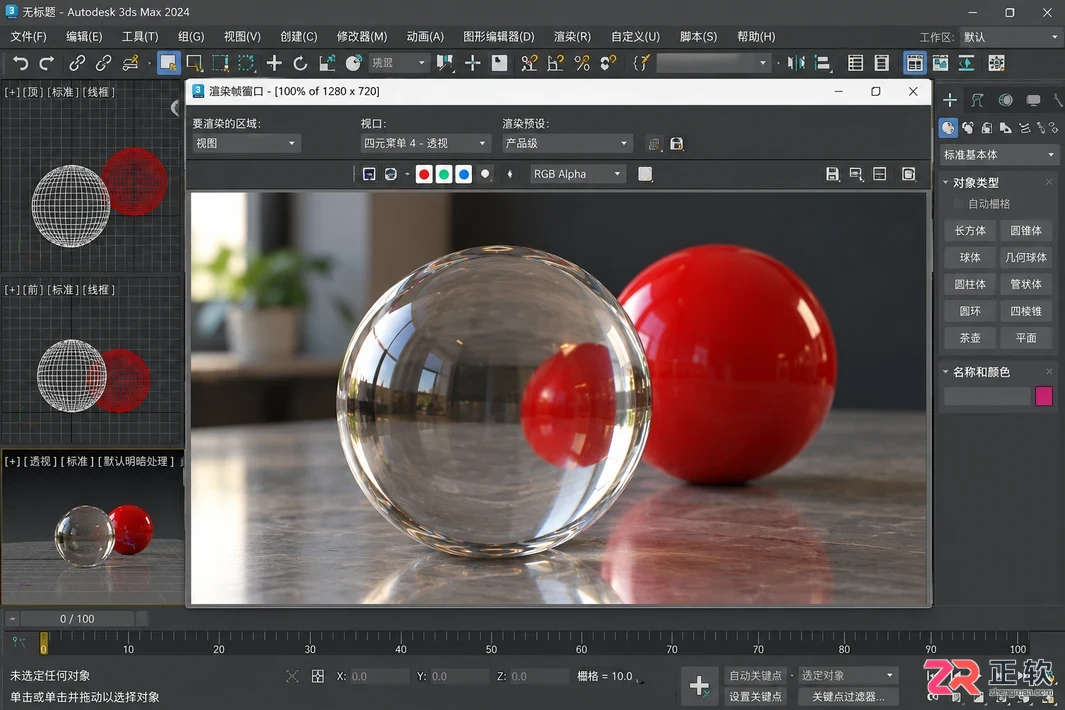
Task: Activate Select and Scale tool
Action: 327,63
